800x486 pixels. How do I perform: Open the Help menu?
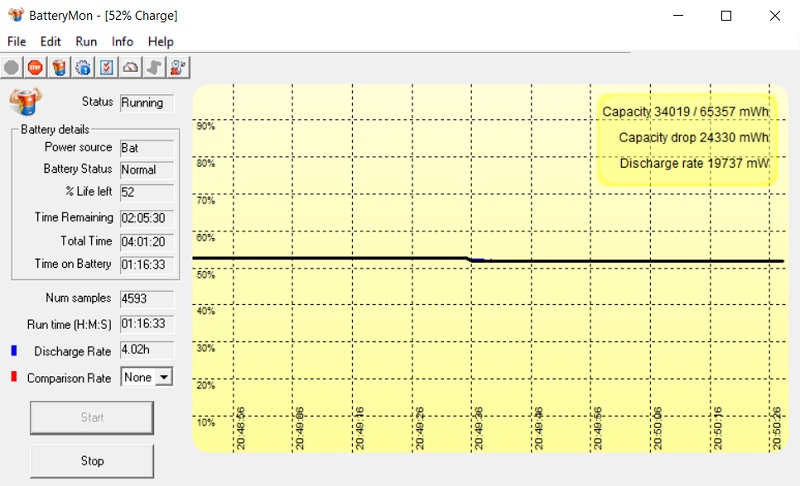point(161,41)
